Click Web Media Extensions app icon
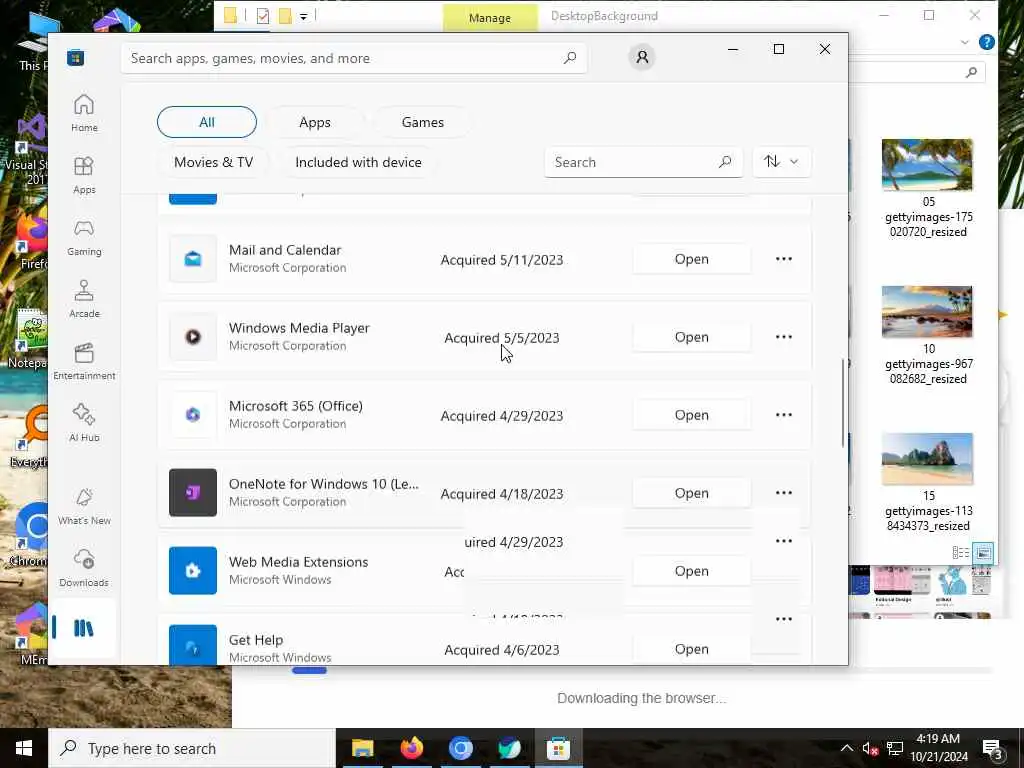The image size is (1024, 768). 193,571
